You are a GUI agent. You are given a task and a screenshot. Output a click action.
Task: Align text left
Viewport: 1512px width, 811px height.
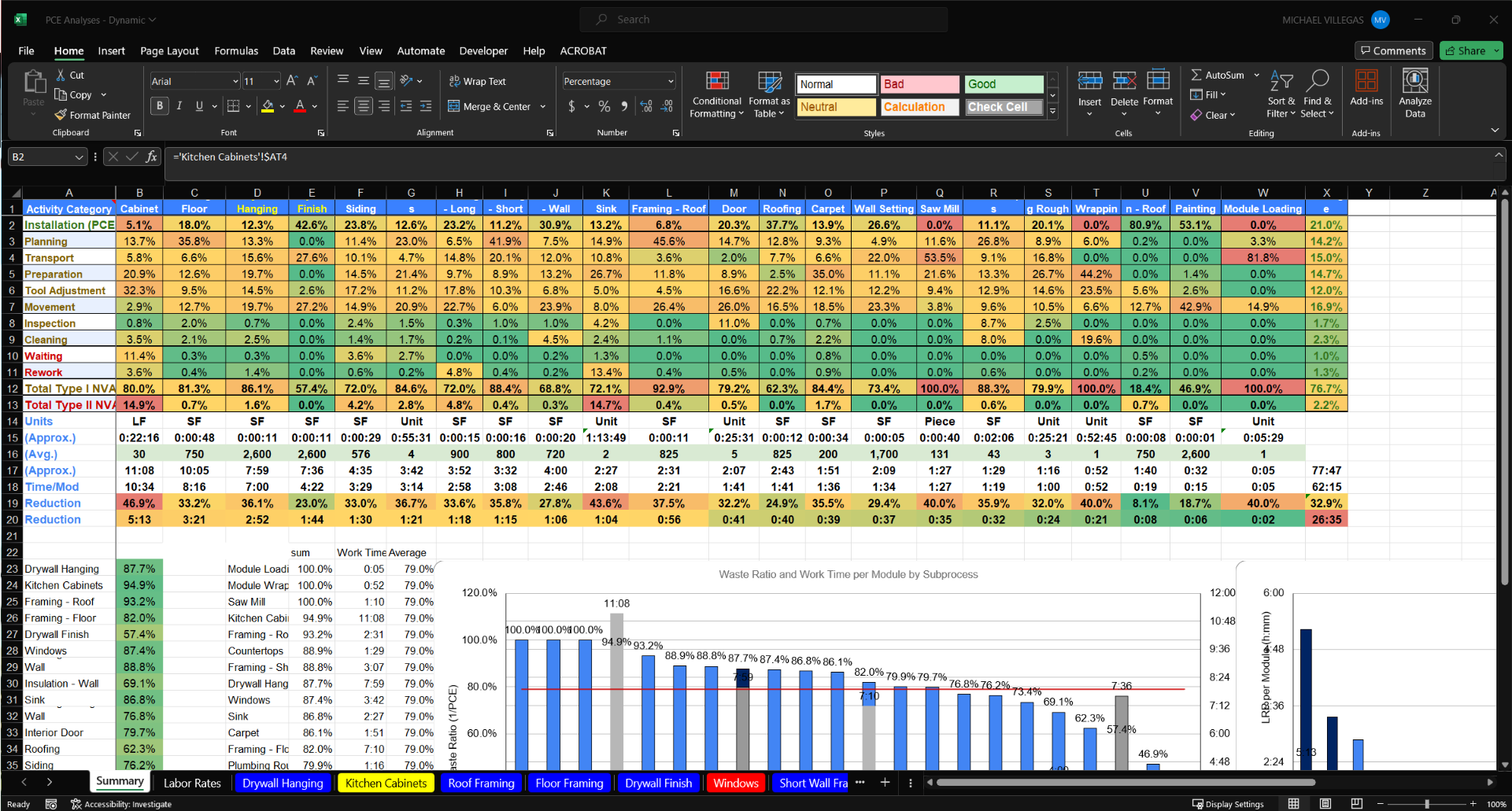tap(343, 106)
